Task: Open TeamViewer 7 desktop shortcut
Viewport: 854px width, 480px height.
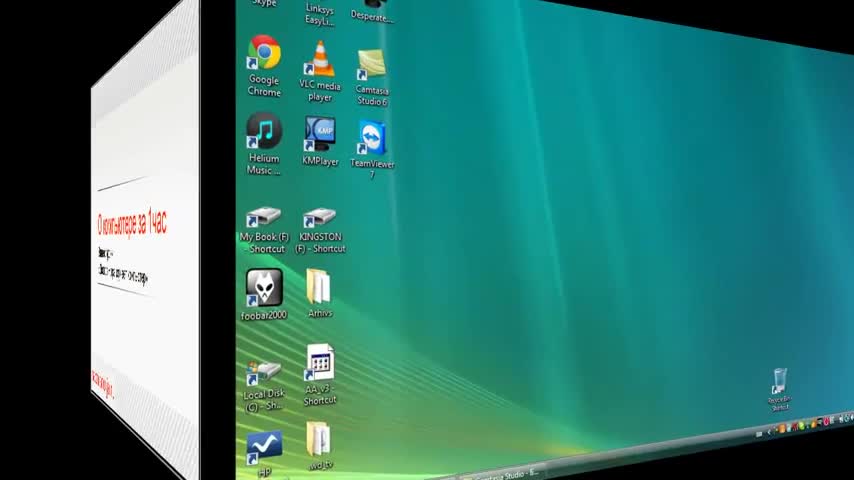Action: click(x=373, y=149)
